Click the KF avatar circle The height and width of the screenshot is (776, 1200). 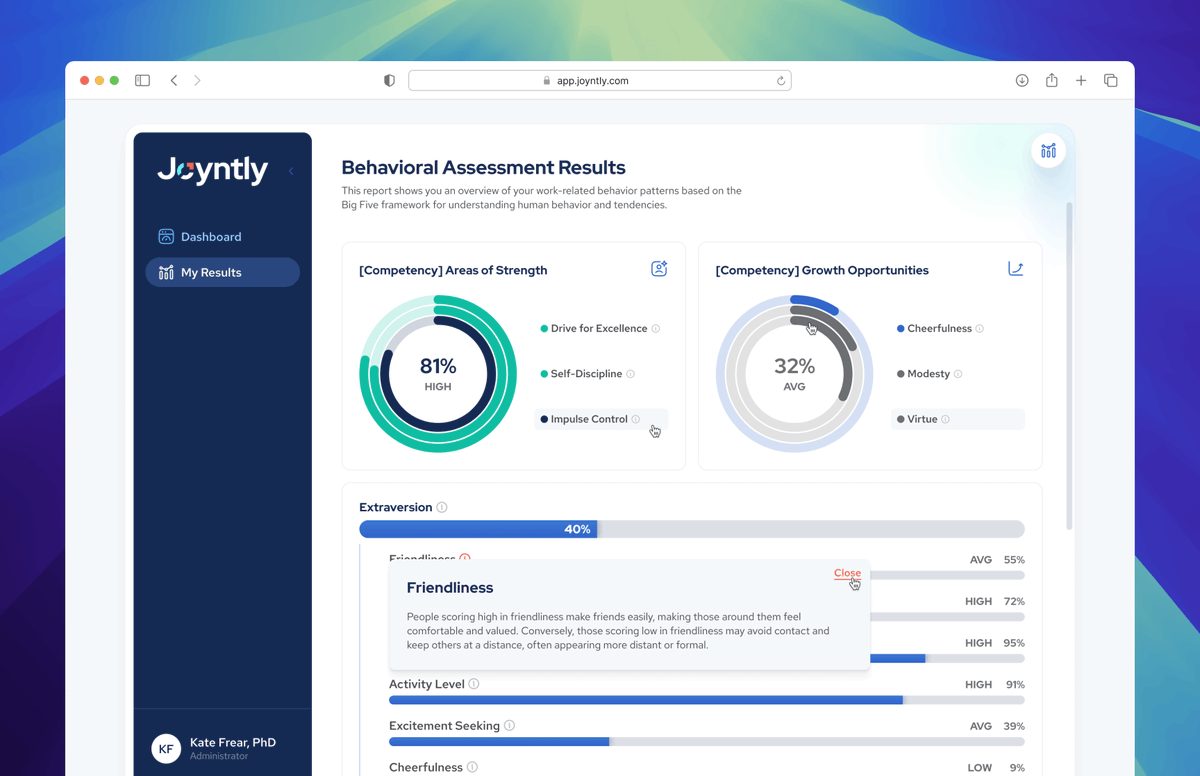pyautogui.click(x=166, y=748)
